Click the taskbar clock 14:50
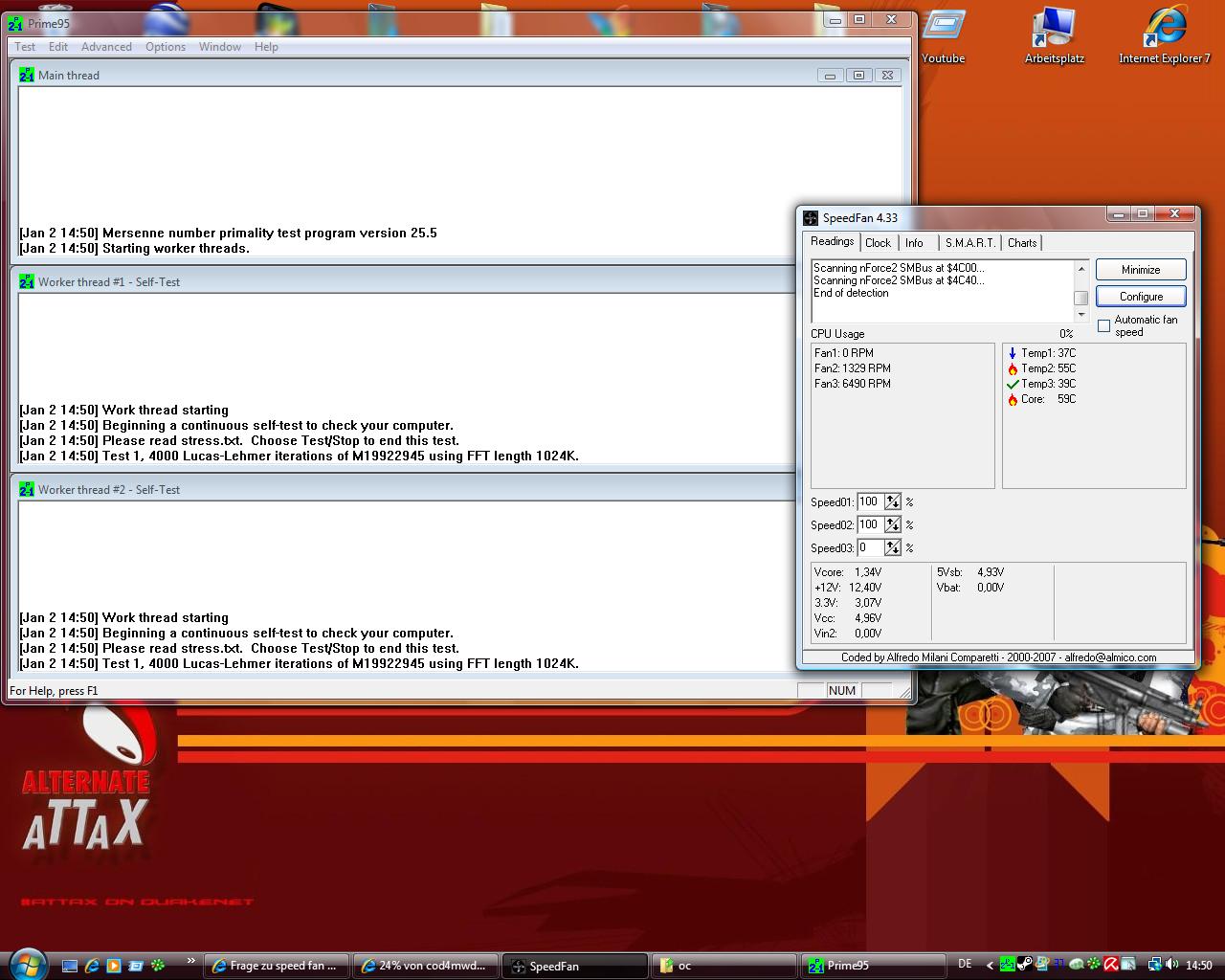1225x980 pixels. (x=1199, y=966)
